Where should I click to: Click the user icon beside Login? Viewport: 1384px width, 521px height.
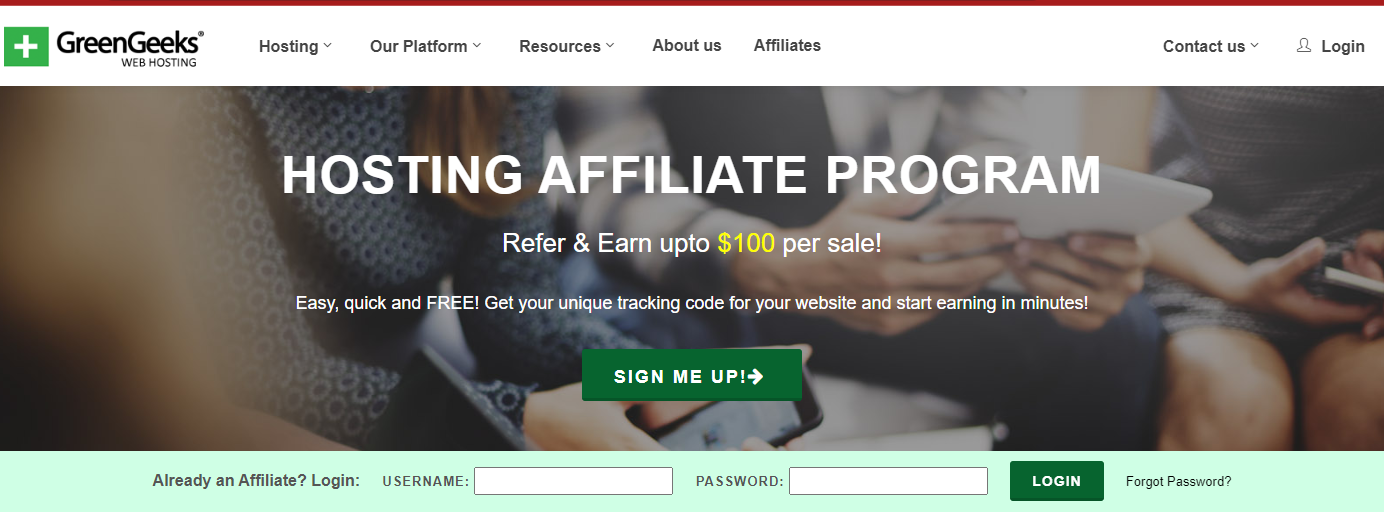(1304, 45)
